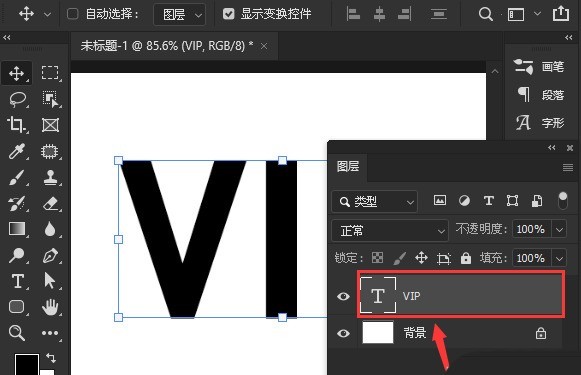581x375 pixels.
Task: Toggle the 自动选择 checkbox
Action: click(x=72, y=14)
